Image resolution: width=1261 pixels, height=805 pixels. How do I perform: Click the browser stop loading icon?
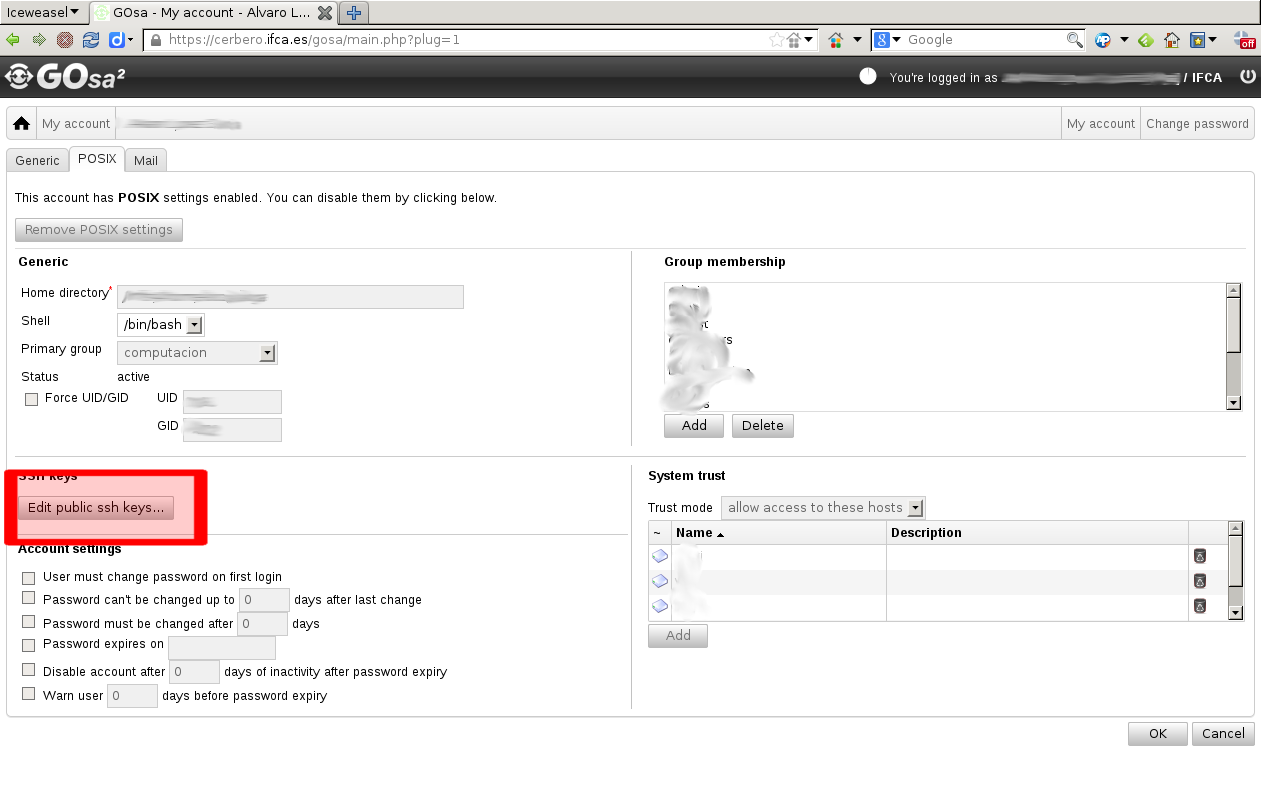[x=65, y=40]
